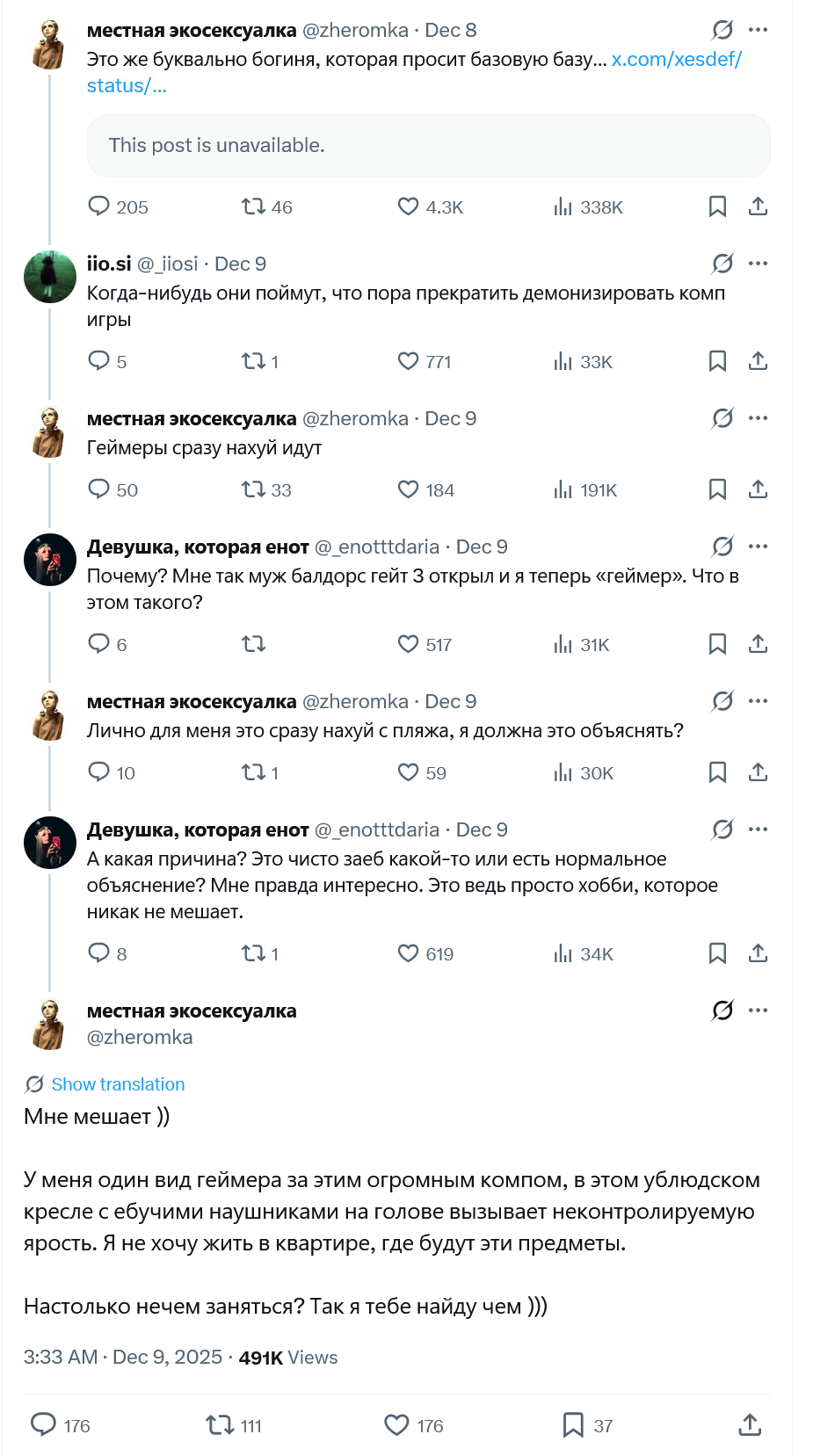Like the main post with 176 likes
Viewport: 813px width, 1456px height.
pyautogui.click(x=397, y=1425)
